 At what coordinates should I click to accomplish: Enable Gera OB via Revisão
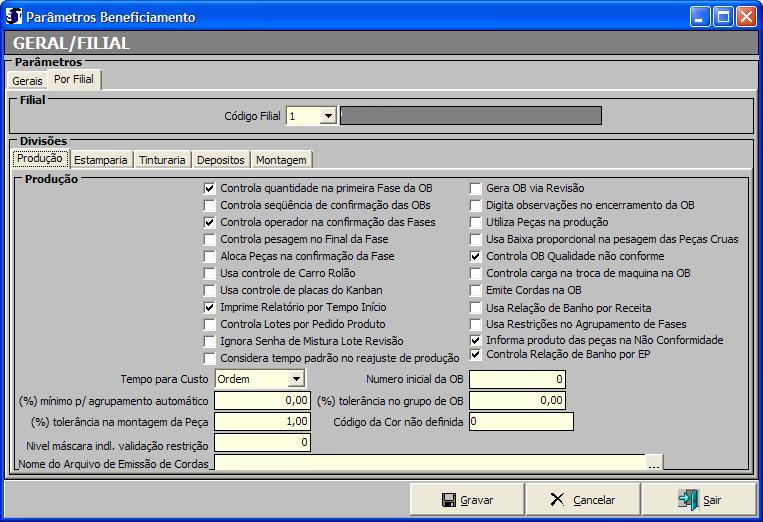pyautogui.click(x=476, y=188)
